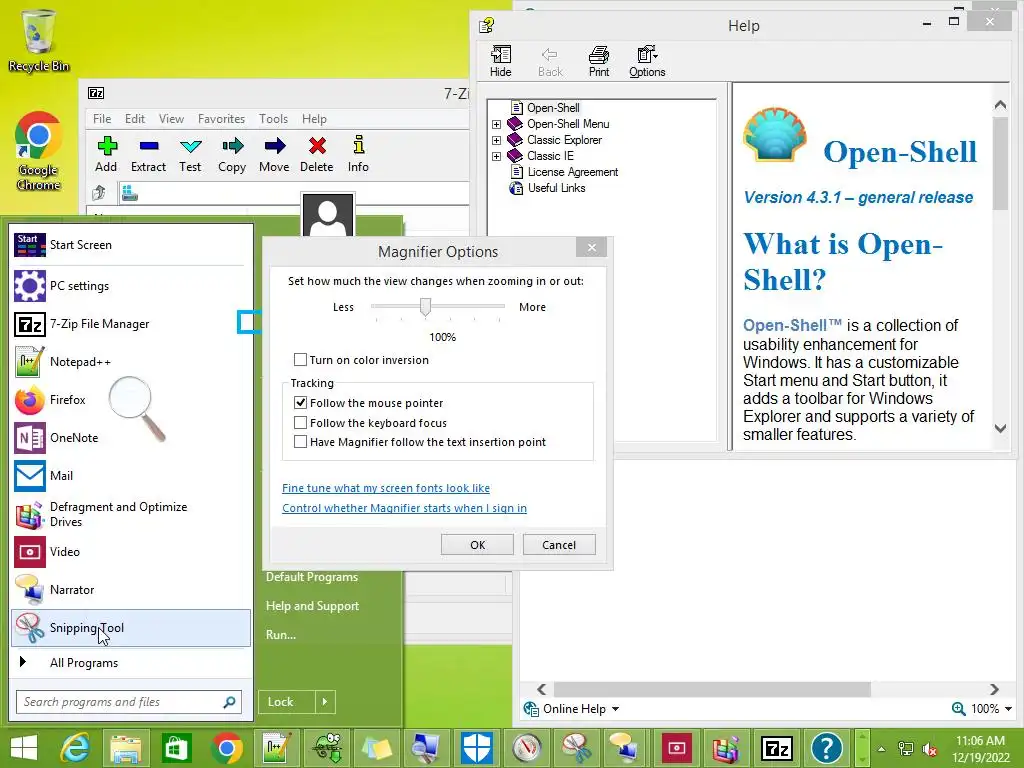The height and width of the screenshot is (768, 1024).
Task: Open the 100% zoom level dropdown
Action: click(x=1008, y=709)
